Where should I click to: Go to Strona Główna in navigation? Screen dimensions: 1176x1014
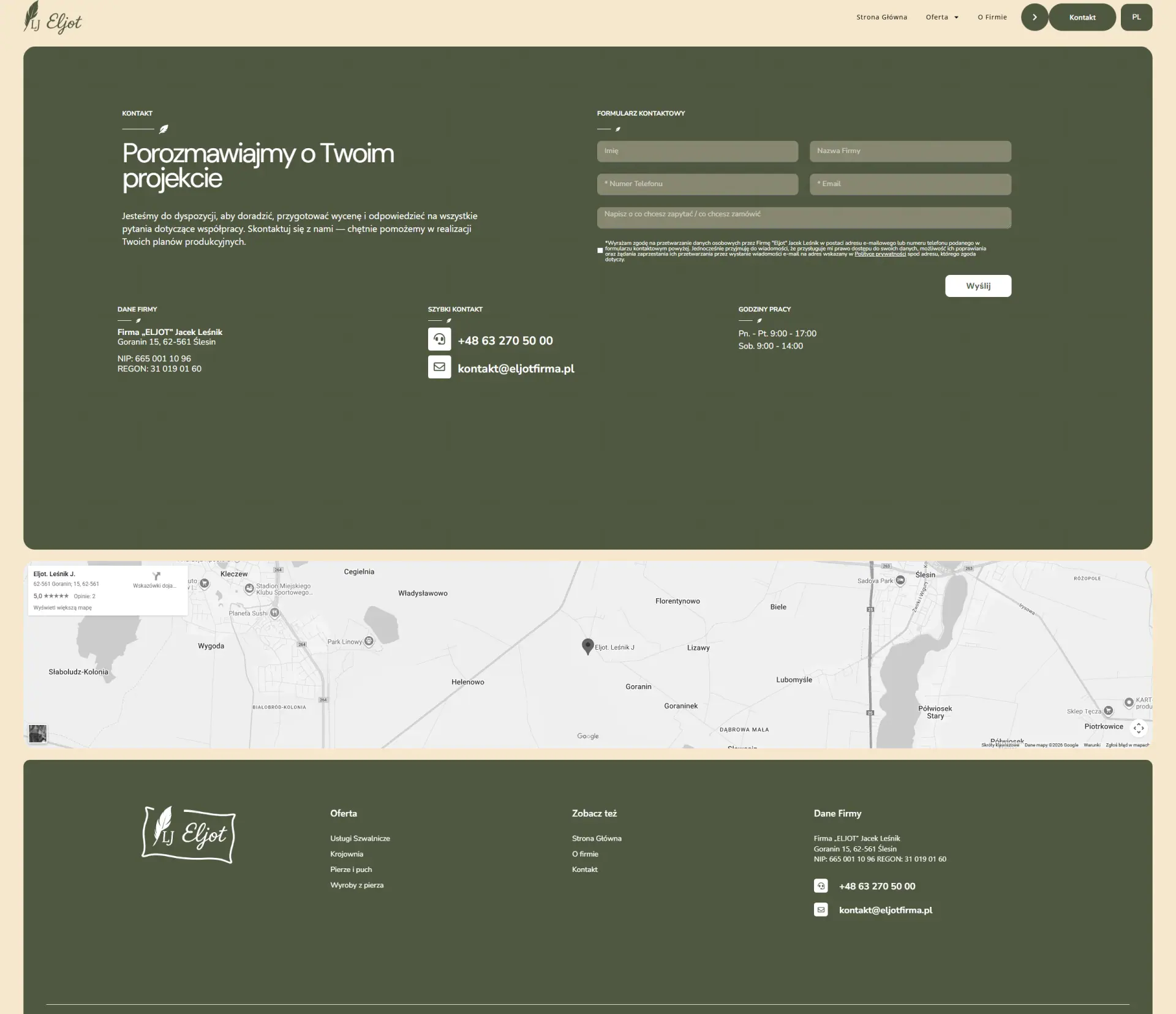pyautogui.click(x=881, y=17)
